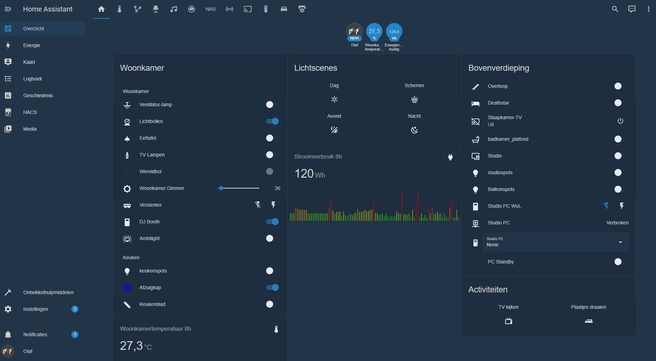Turn on Versterker with flash icon
This screenshot has width=656, height=361.
[273, 205]
